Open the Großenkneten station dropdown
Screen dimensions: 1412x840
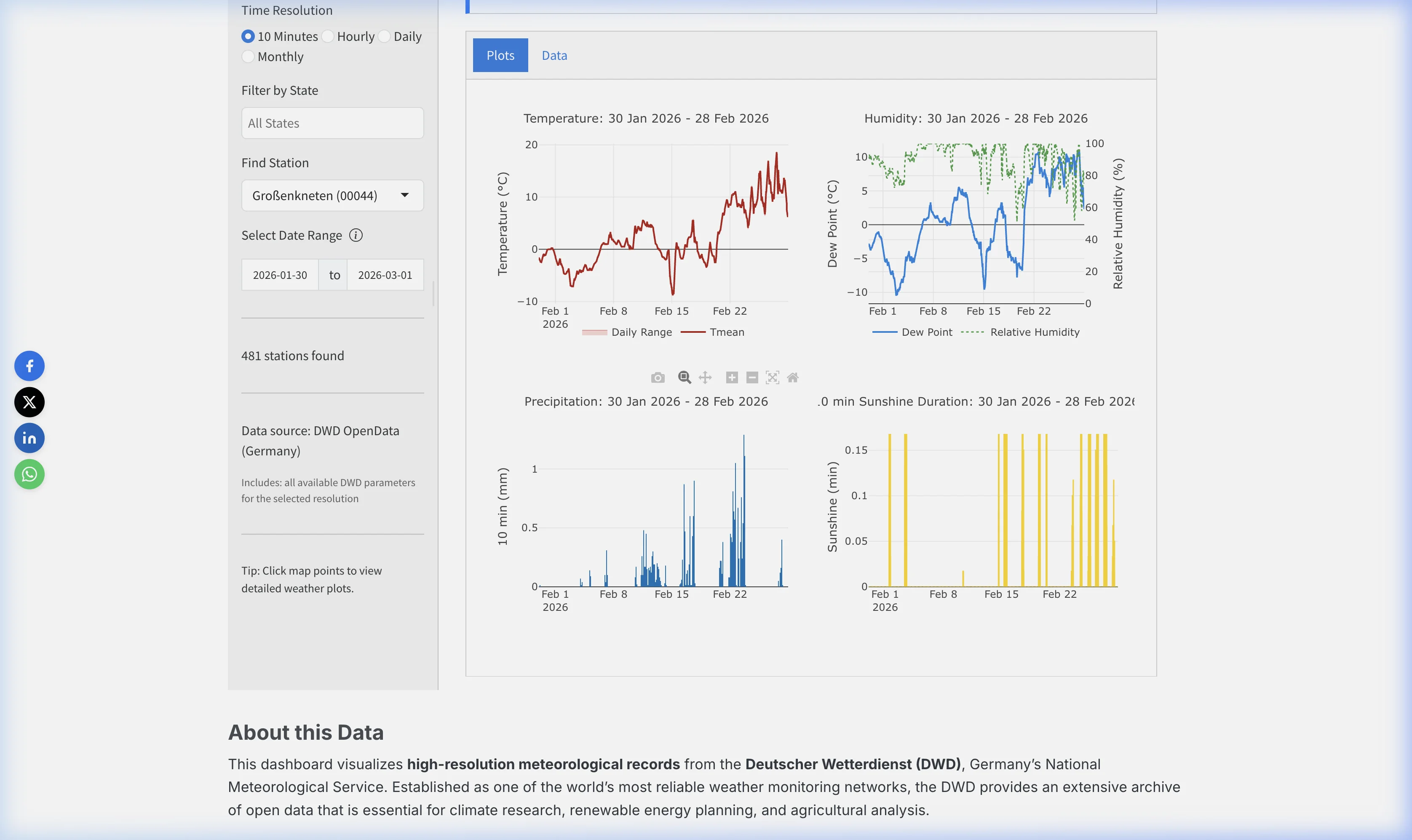[332, 195]
